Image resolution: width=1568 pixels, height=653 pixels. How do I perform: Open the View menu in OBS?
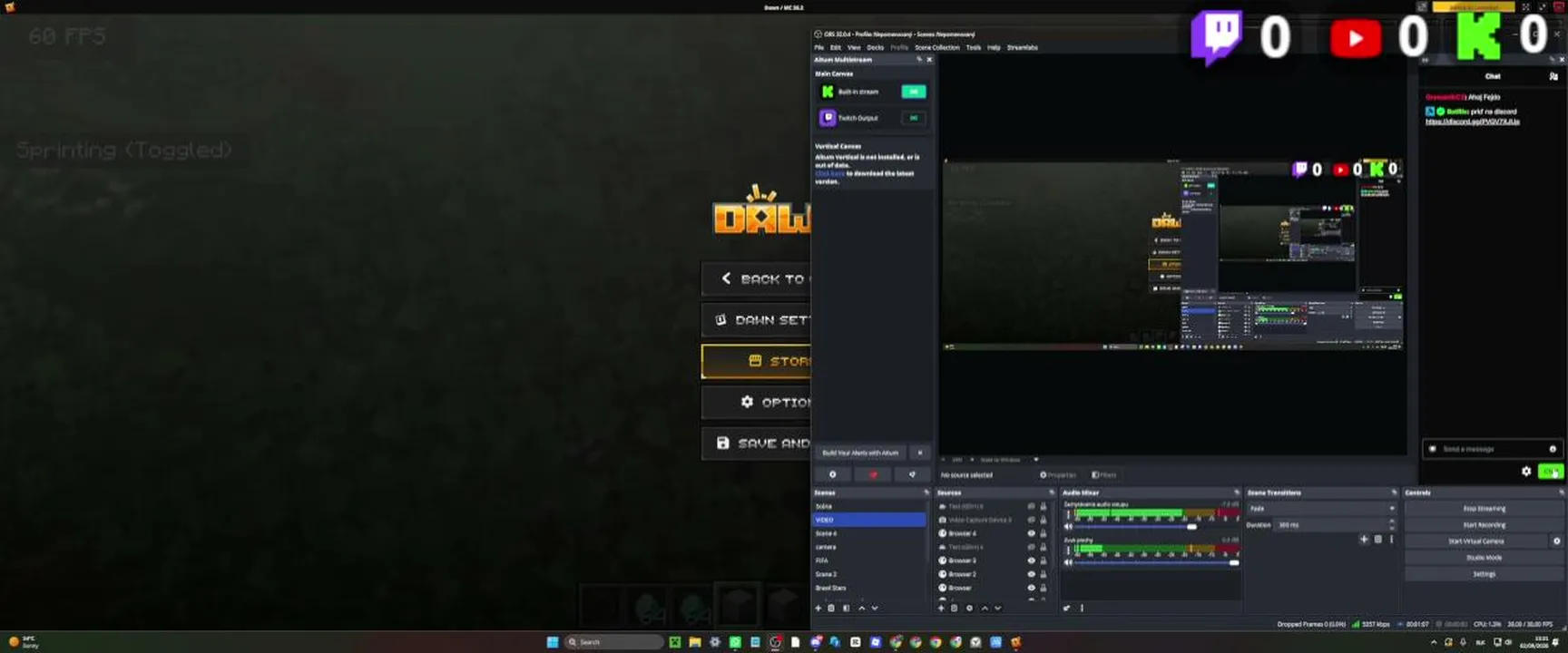pos(854,47)
